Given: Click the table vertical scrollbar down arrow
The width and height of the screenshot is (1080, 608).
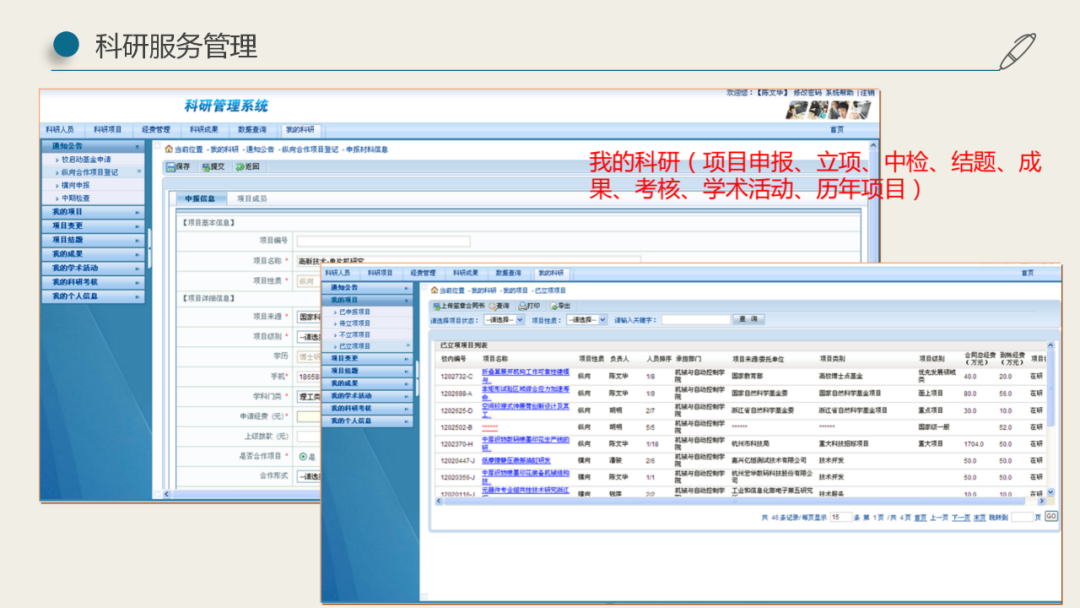Looking at the screenshot, I should (x=1050, y=492).
